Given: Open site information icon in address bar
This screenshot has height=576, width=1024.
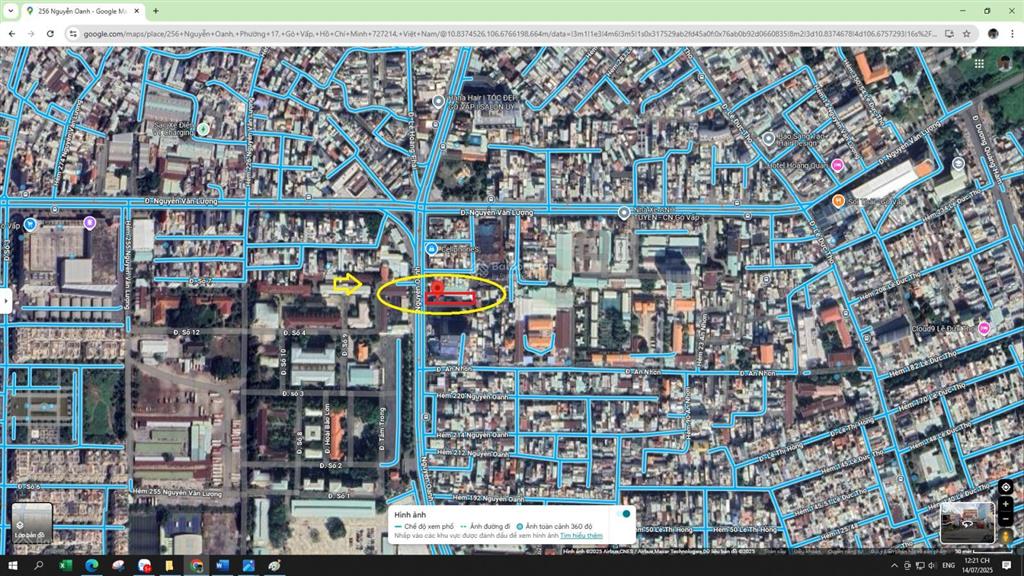Looking at the screenshot, I should click(73, 33).
